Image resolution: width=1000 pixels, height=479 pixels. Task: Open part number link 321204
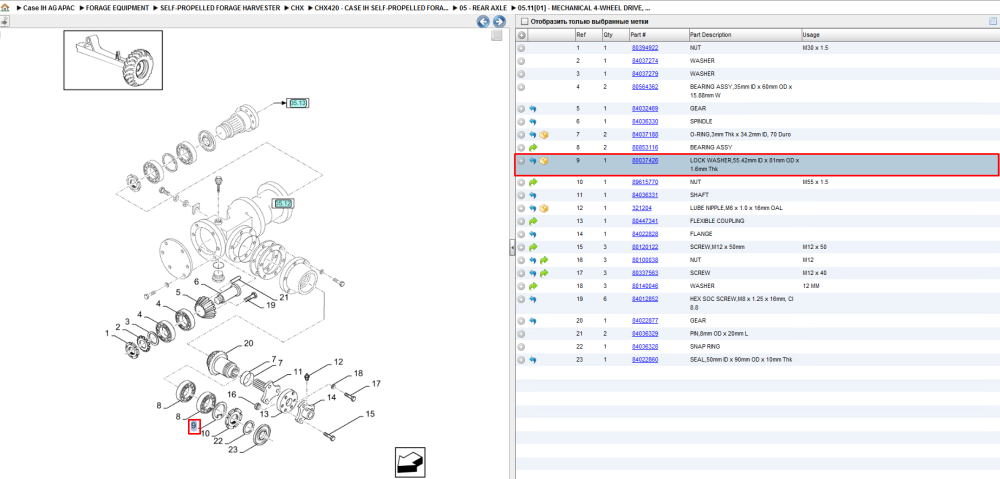(641, 209)
